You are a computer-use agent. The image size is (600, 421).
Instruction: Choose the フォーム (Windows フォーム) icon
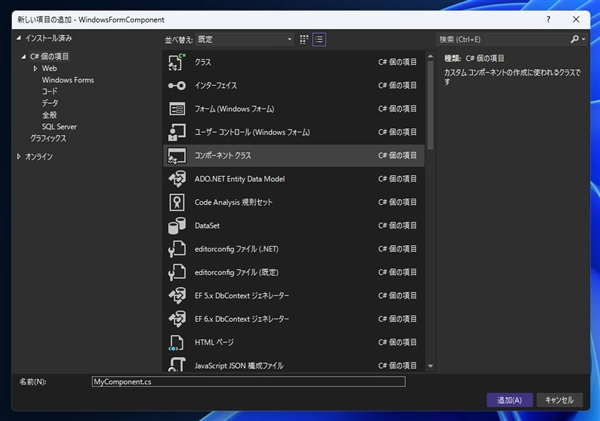point(177,109)
